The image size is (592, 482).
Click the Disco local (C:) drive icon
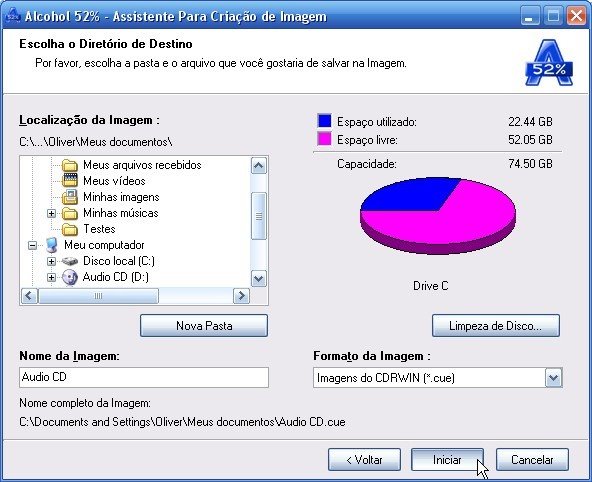pyautogui.click(x=70, y=261)
